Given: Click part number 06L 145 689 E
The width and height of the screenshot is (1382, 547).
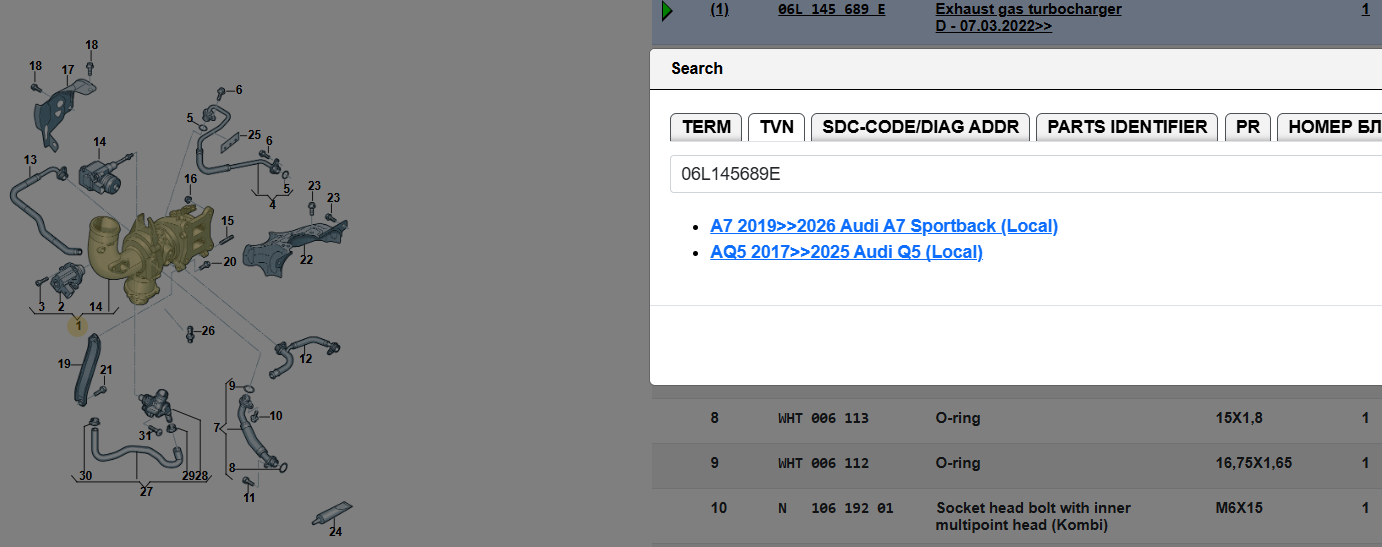Looking at the screenshot, I should [x=831, y=9].
